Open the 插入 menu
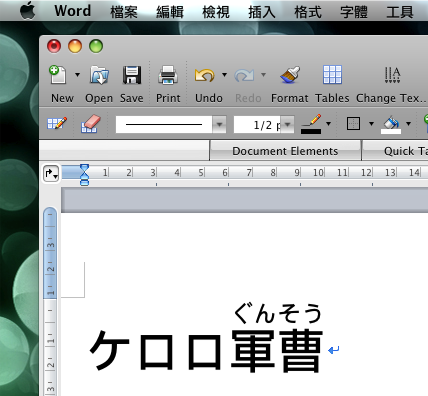The height and width of the screenshot is (396, 428). tap(262, 12)
